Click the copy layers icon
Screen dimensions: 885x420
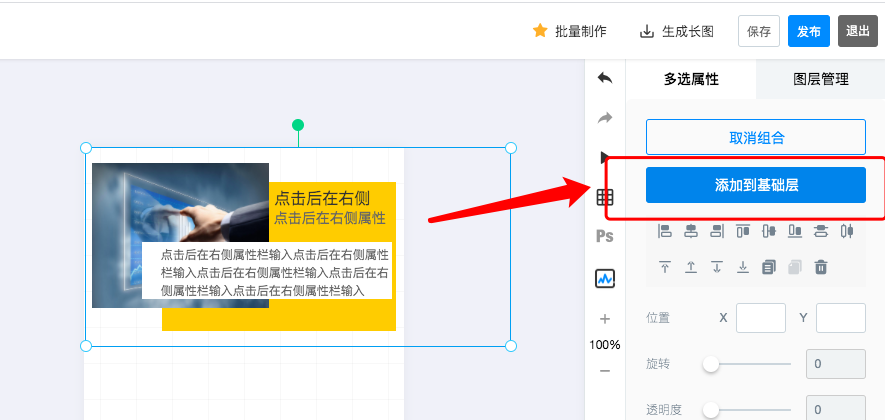769,267
